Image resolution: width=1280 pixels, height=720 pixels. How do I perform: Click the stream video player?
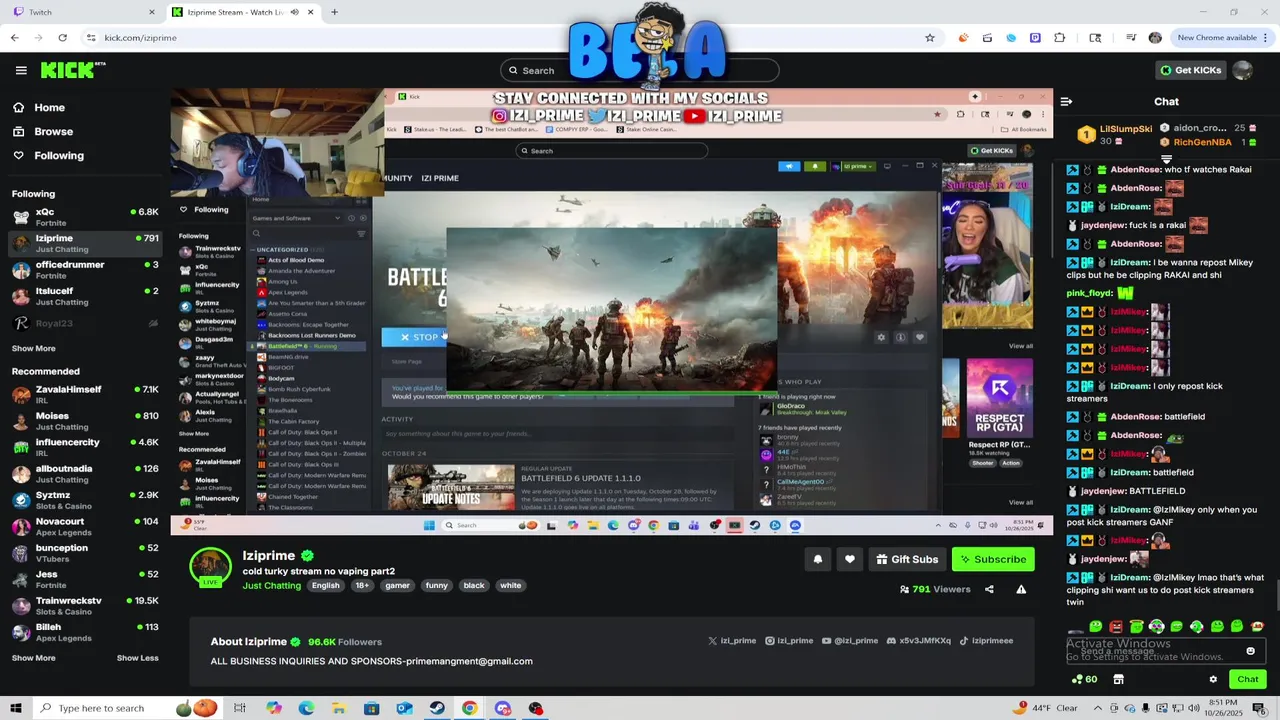612,311
